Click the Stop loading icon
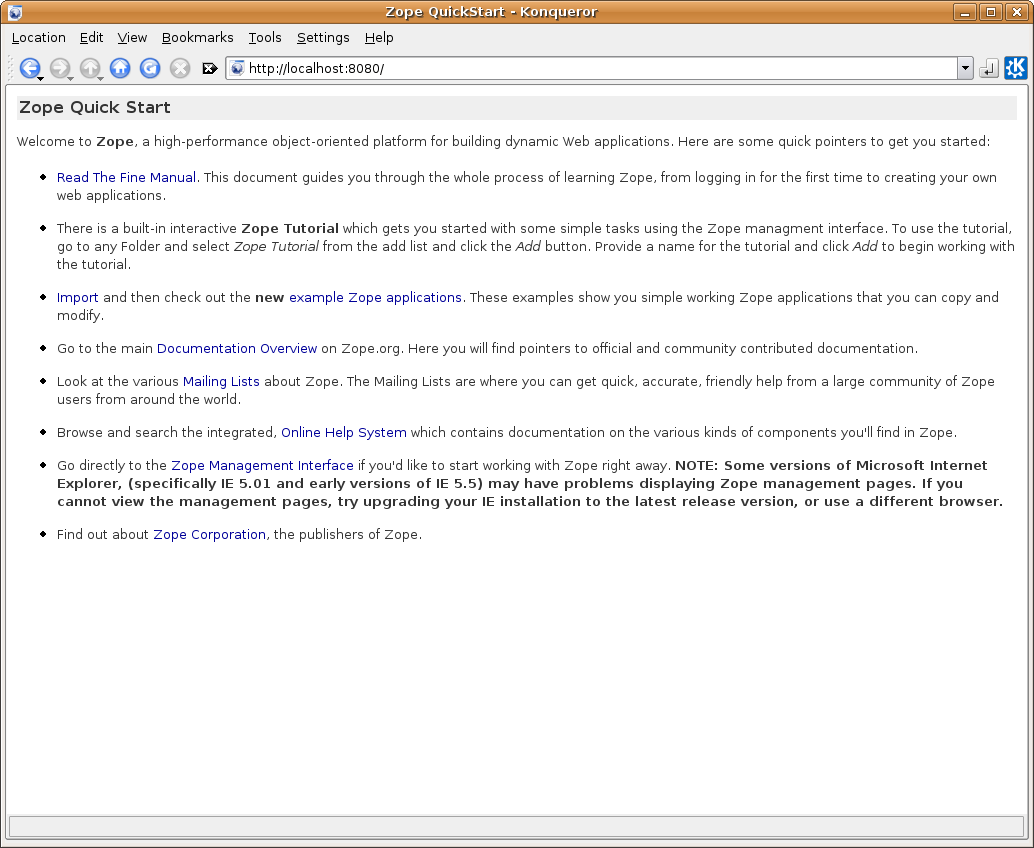 pyautogui.click(x=179, y=68)
